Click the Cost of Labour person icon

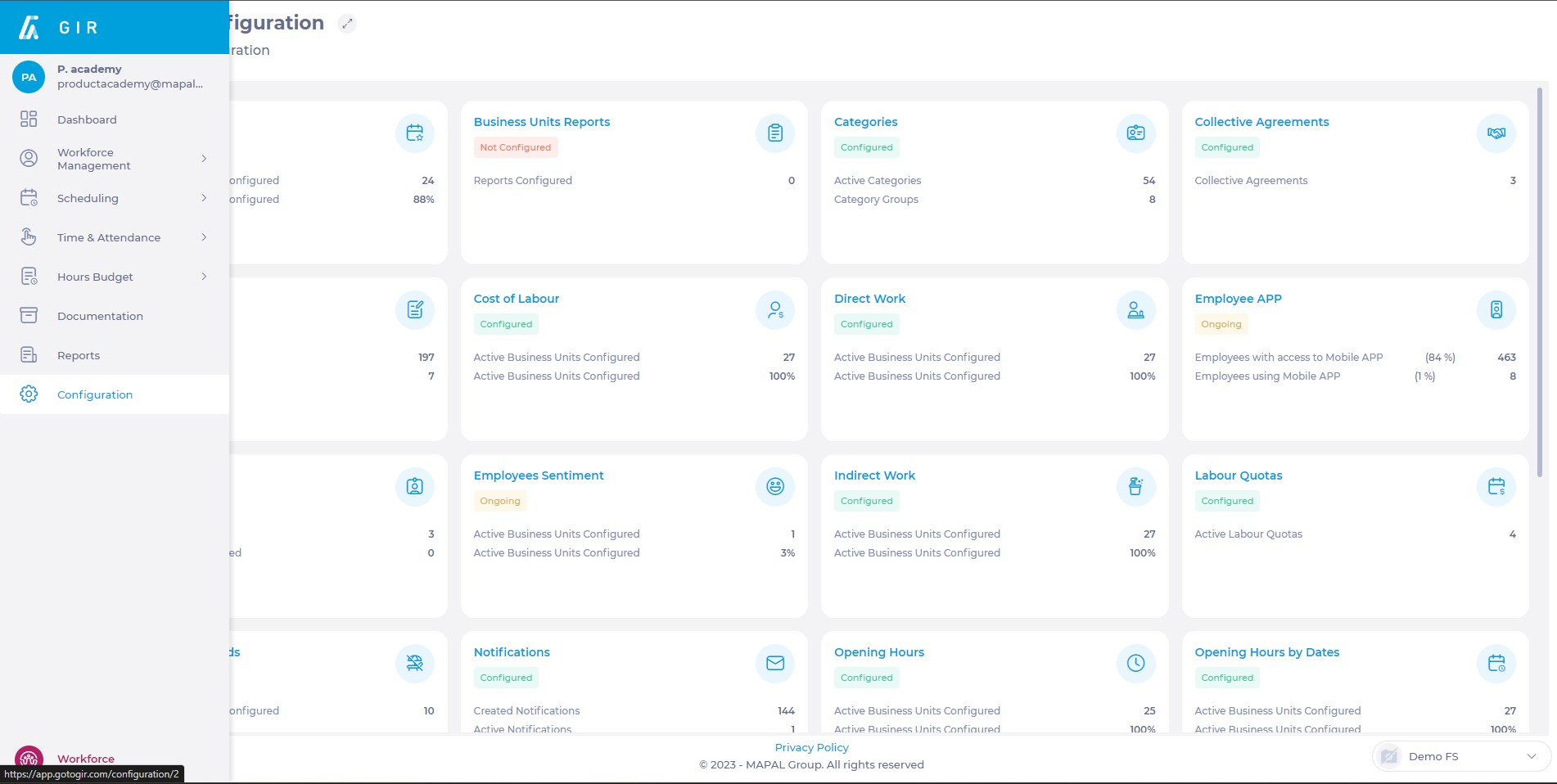point(774,310)
